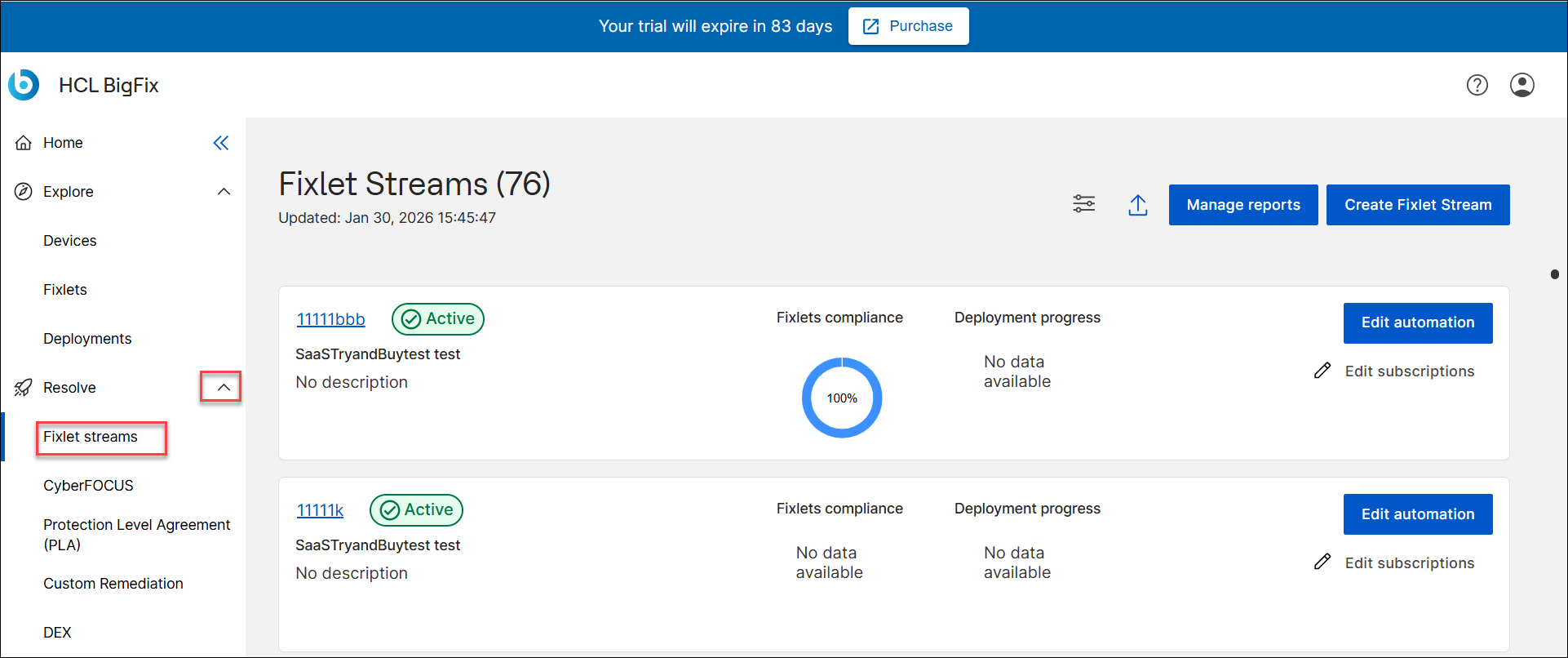Click the 100% fixlets compliance donut chart

point(842,398)
